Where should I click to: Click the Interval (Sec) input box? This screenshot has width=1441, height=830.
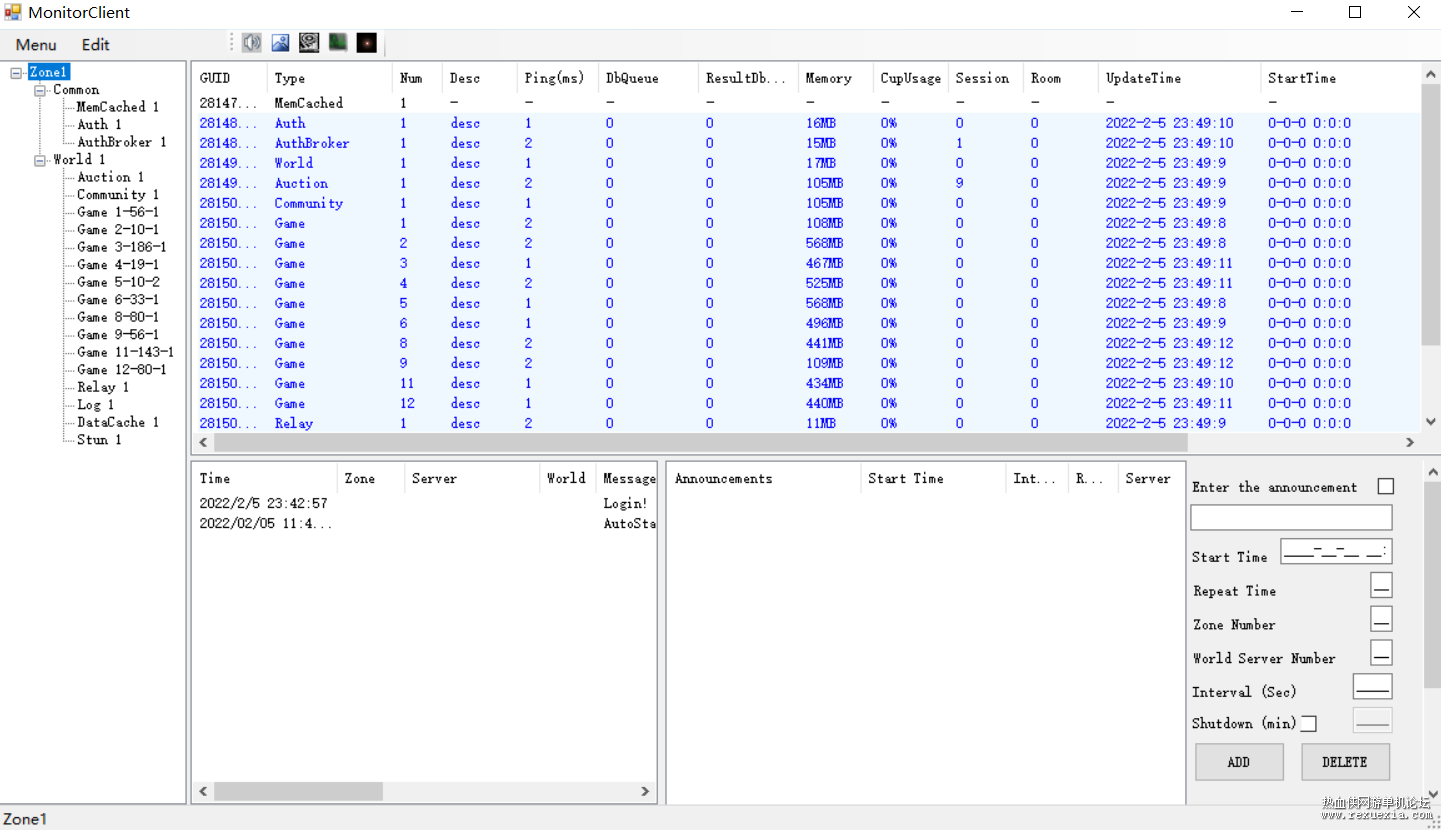[1372, 688]
